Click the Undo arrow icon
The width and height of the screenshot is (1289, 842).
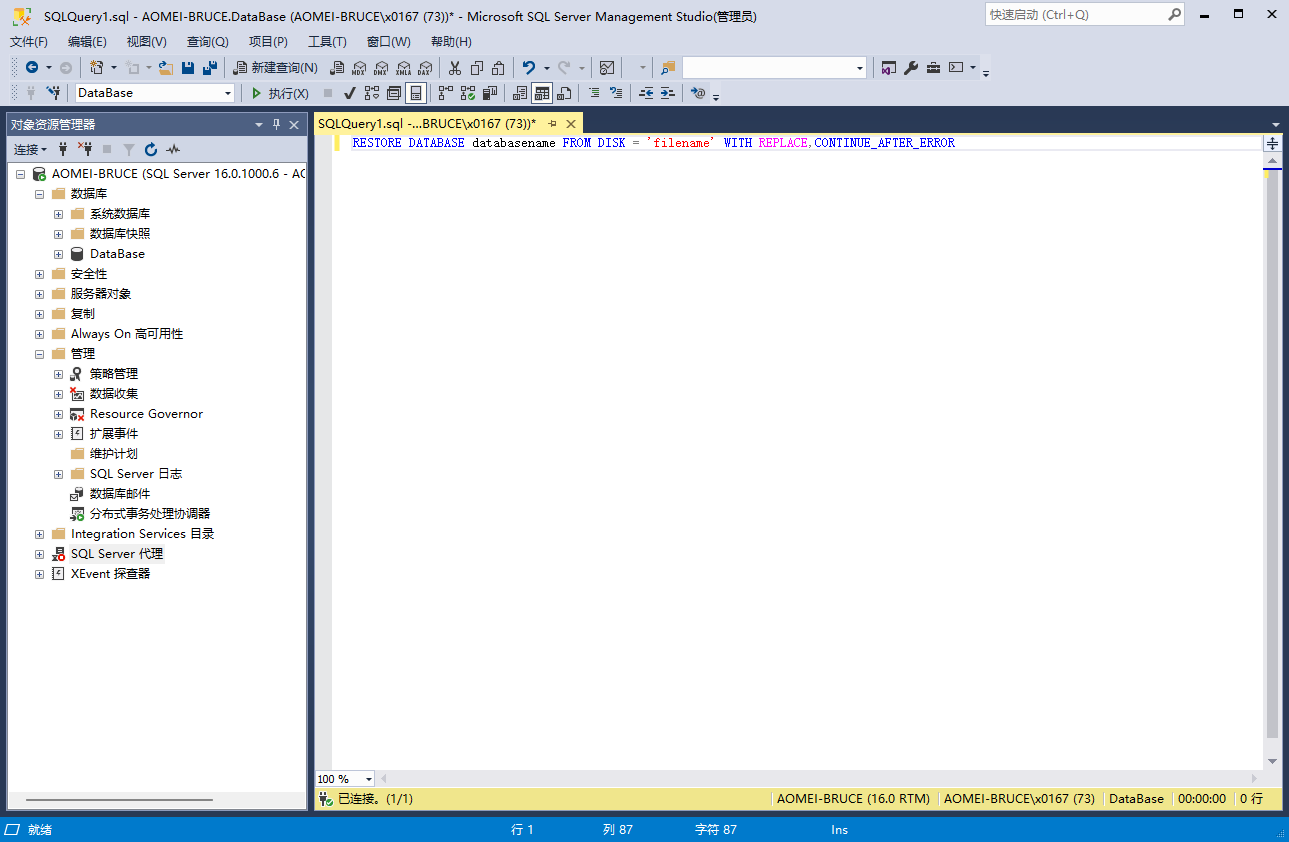(528, 68)
